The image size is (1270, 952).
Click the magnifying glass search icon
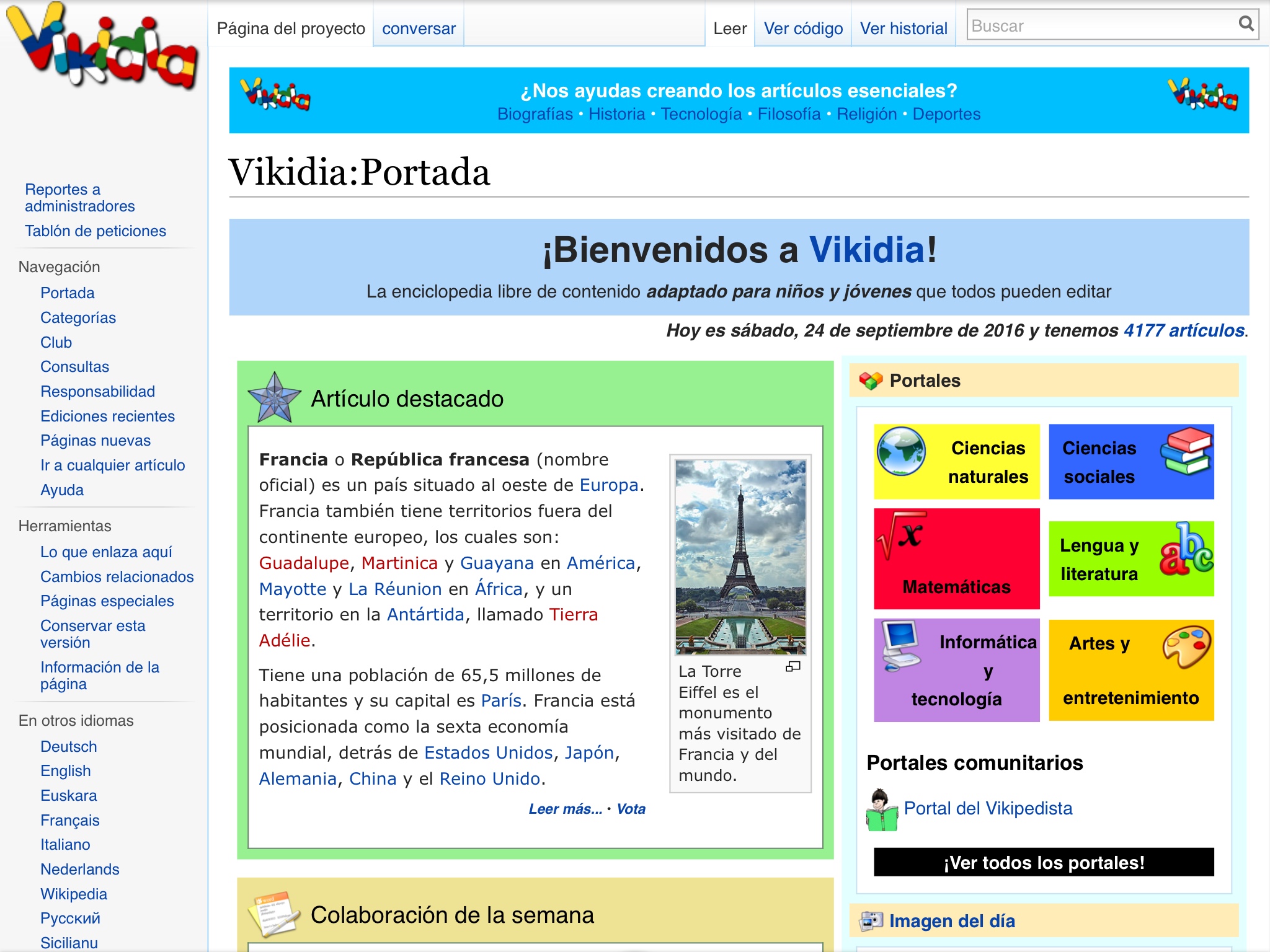(1245, 24)
